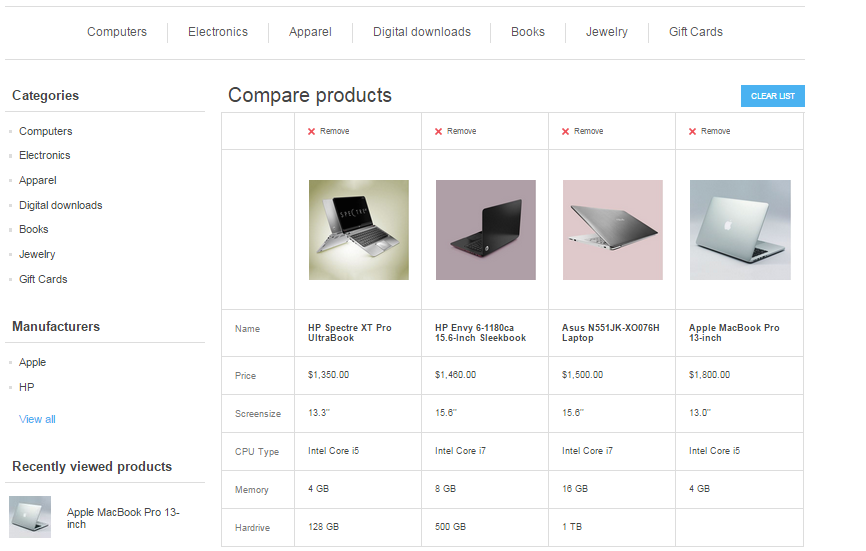Select Gift Cards in top menu
Image resolution: width=866 pixels, height=551 pixels.
click(696, 32)
